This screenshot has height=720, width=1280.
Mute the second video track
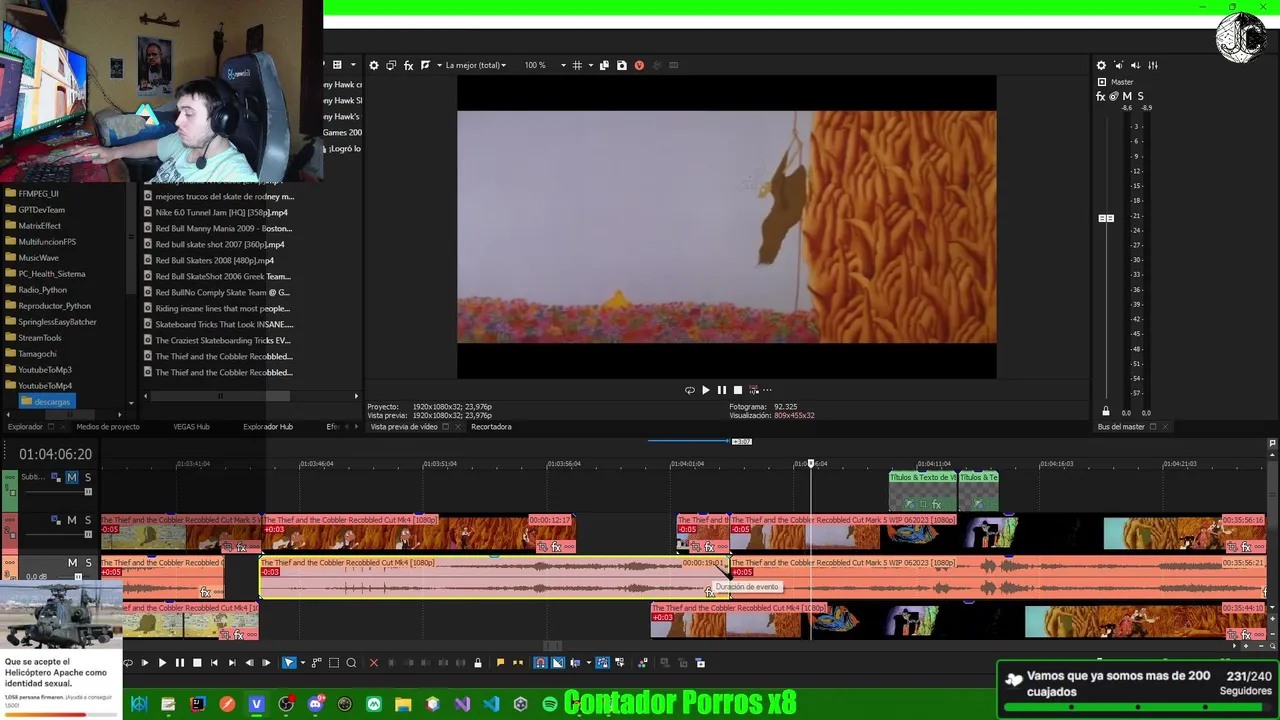71,520
